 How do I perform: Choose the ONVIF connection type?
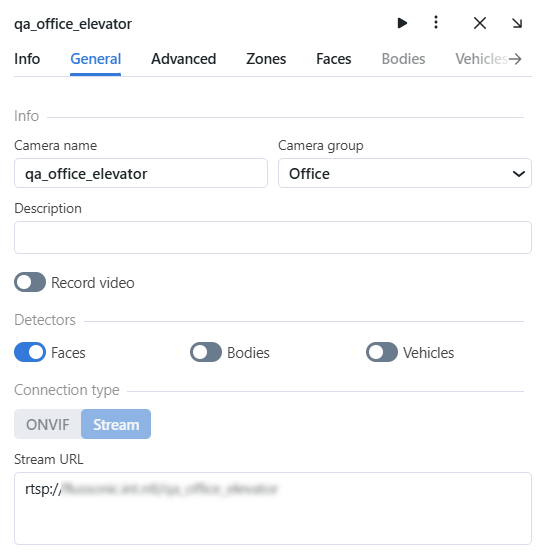(x=48, y=424)
